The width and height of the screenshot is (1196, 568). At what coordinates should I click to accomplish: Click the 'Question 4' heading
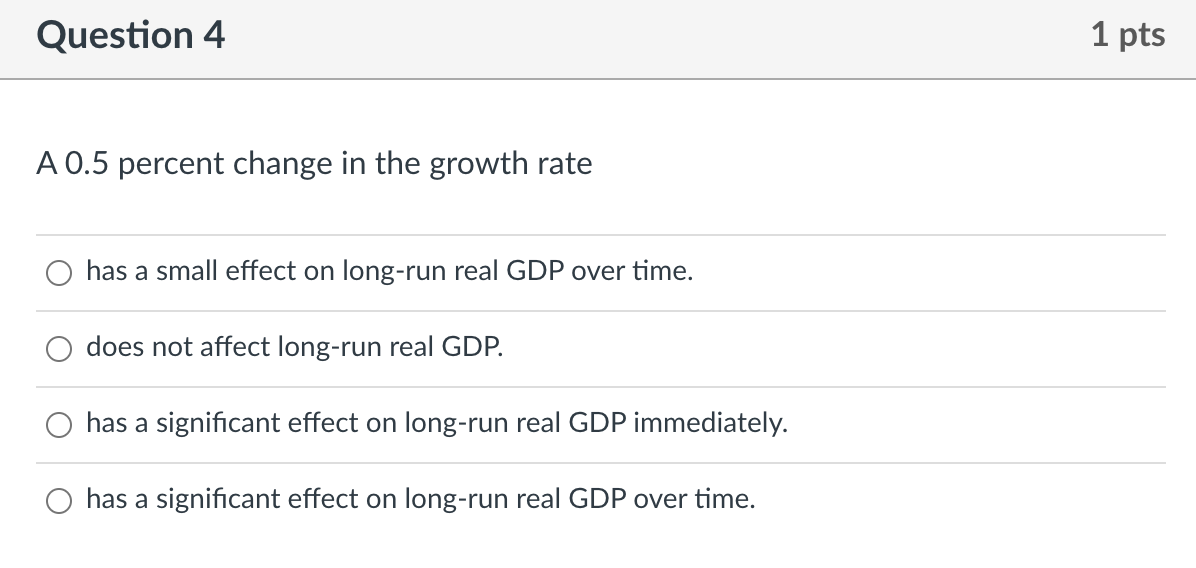coord(130,35)
